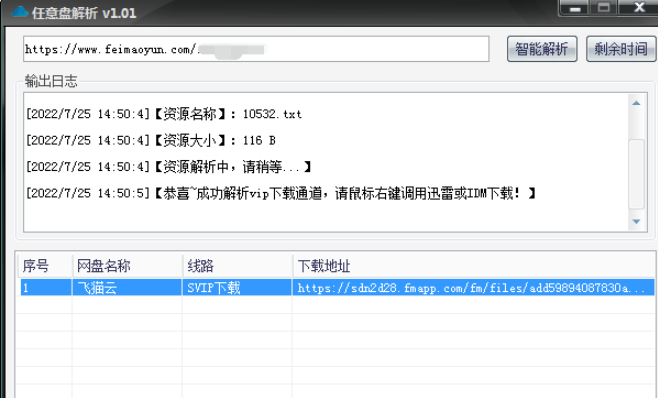
Task: Click the feimaoyun URL input field
Action: [x=256, y=49]
